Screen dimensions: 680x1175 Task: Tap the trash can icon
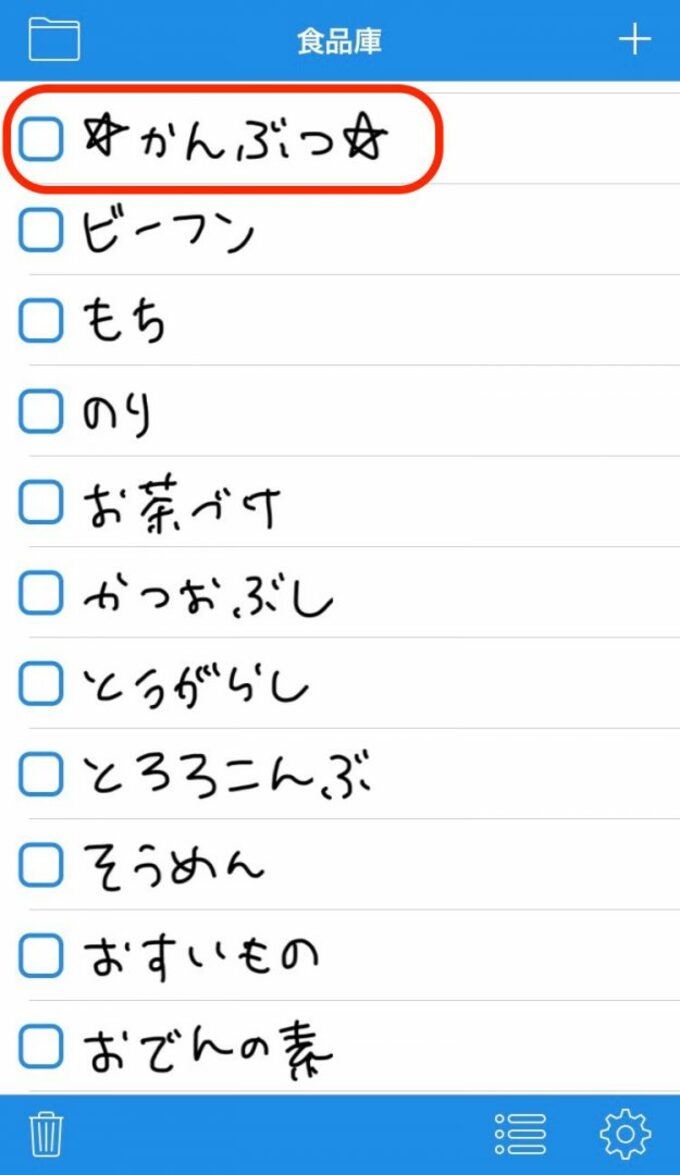46,1134
